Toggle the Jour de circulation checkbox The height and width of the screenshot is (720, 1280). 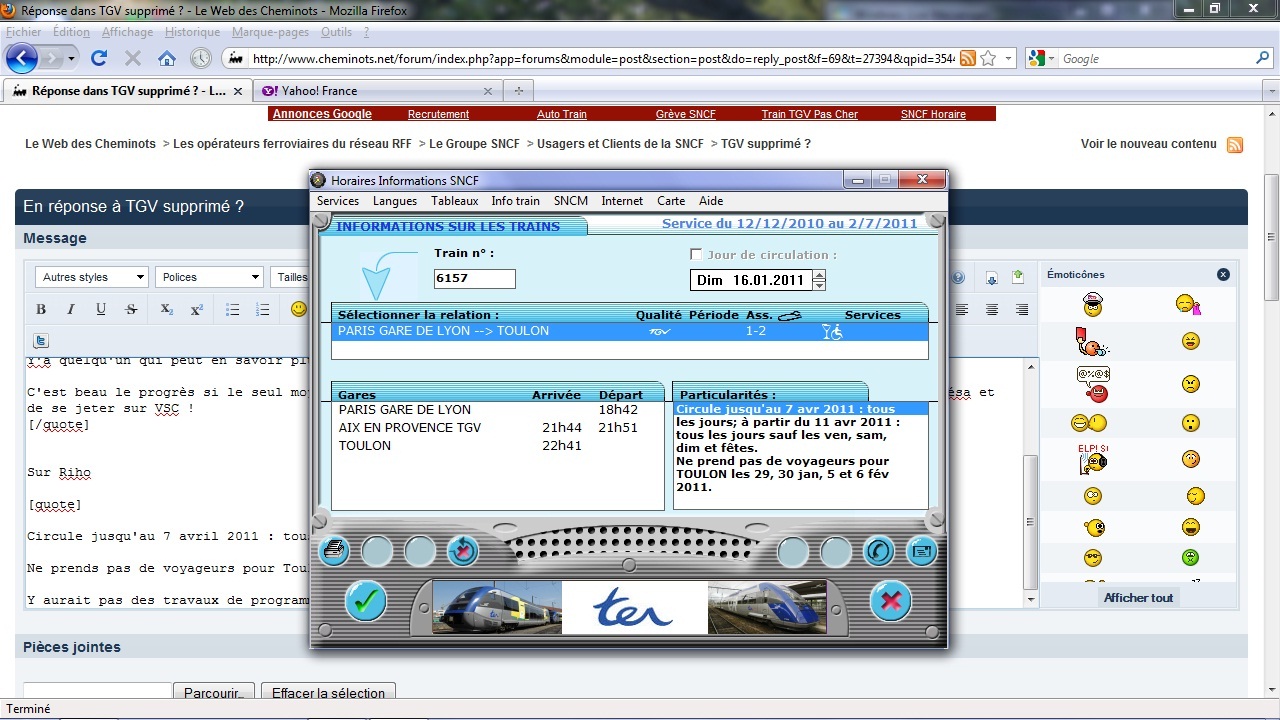pos(696,255)
